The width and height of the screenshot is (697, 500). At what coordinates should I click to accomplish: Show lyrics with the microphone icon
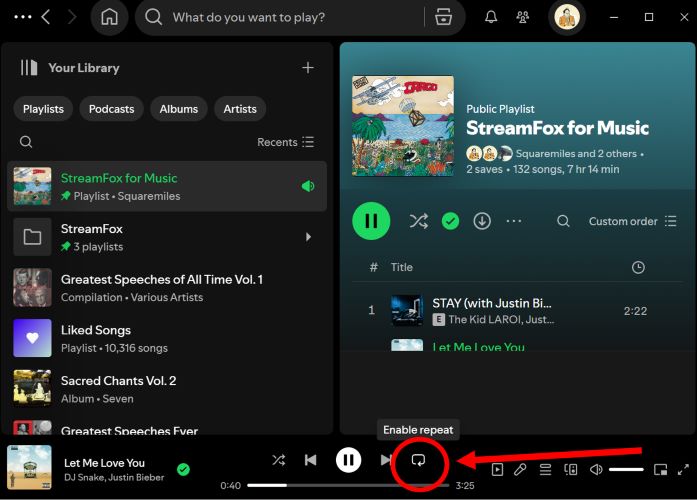click(521, 469)
